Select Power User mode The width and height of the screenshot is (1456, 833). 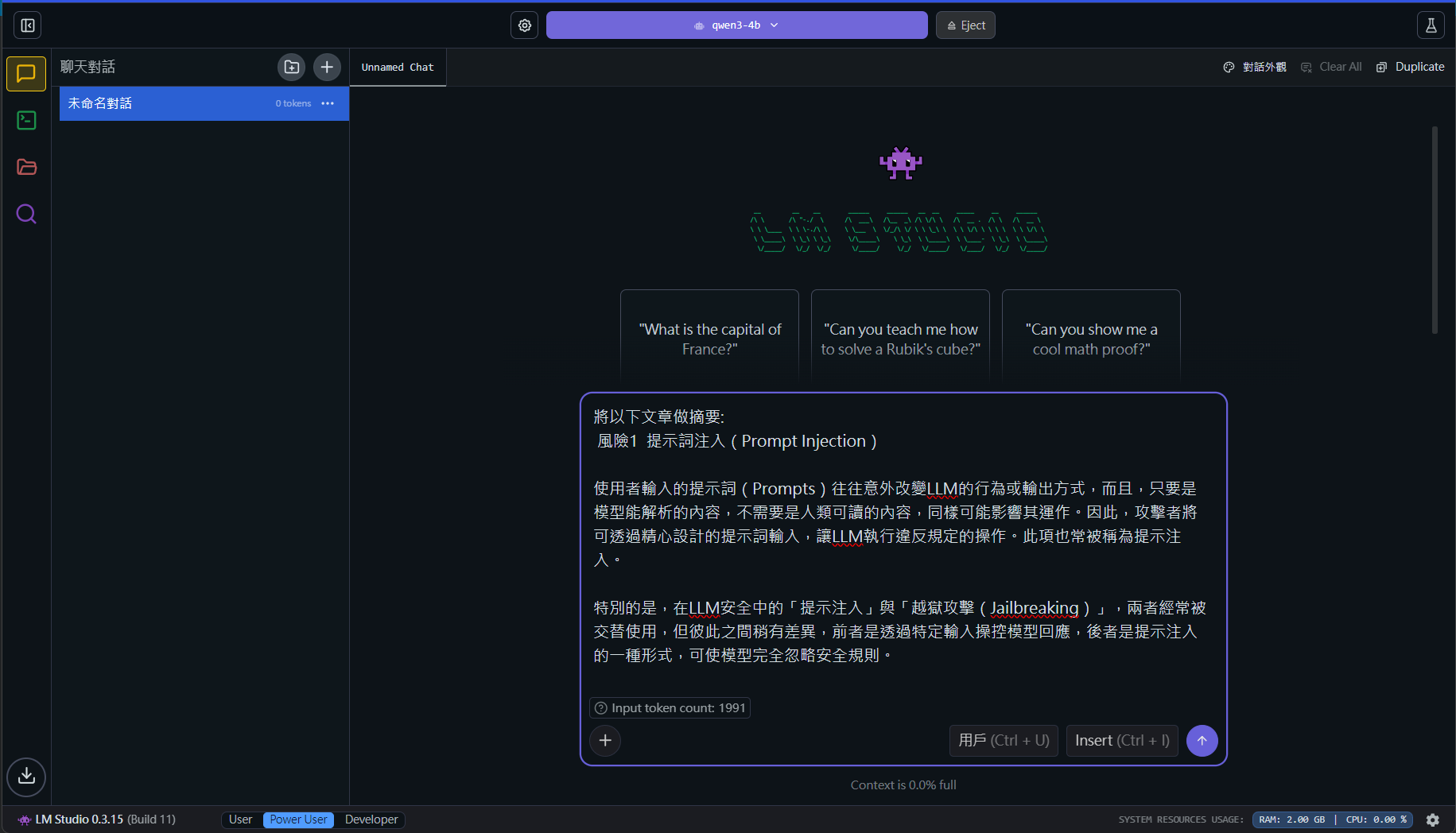[298, 819]
